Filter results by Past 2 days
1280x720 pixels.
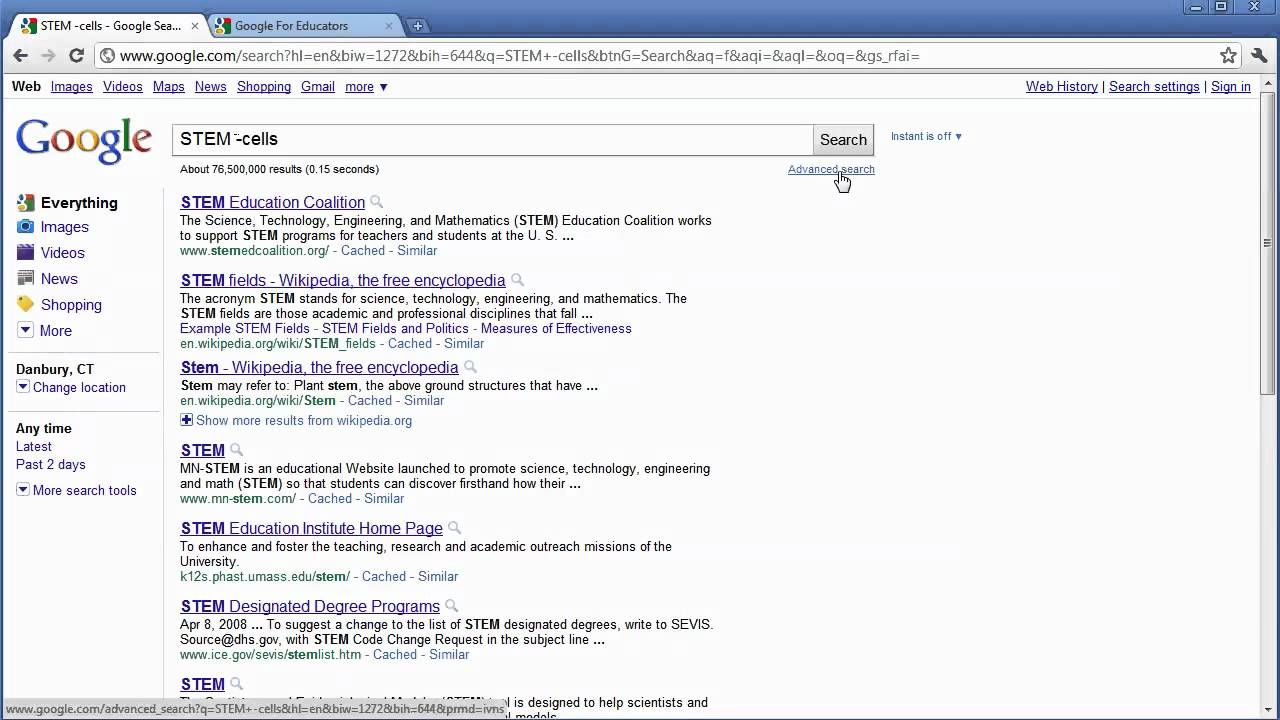tap(51, 465)
